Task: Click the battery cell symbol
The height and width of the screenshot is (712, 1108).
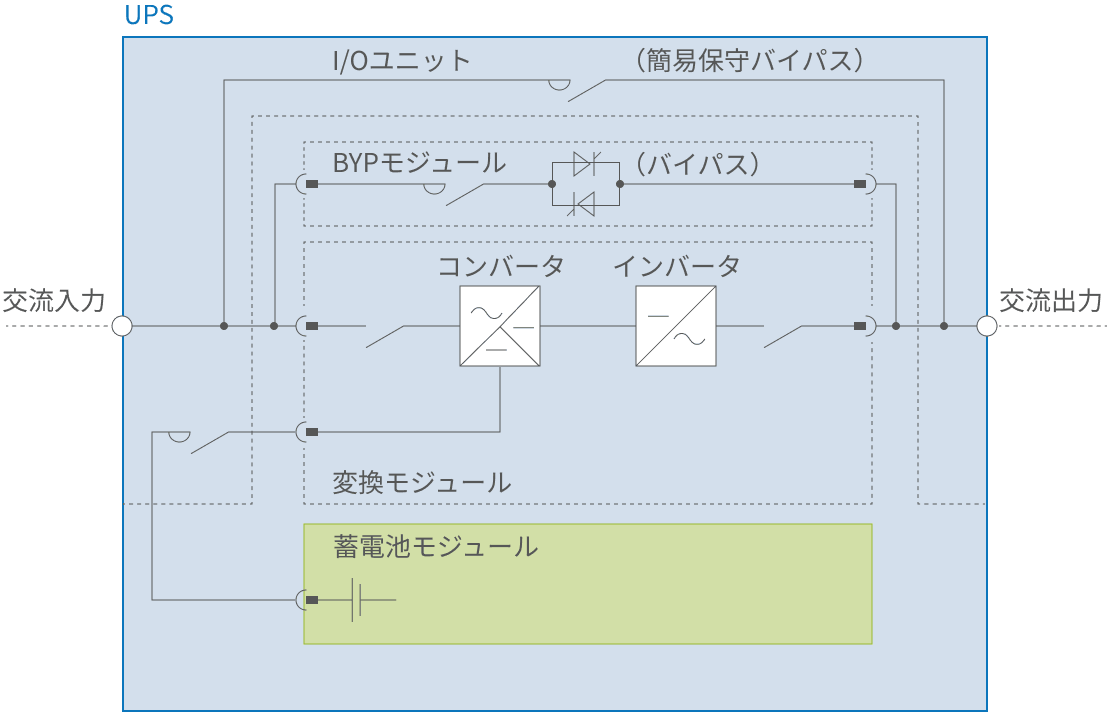Action: (x=357, y=600)
